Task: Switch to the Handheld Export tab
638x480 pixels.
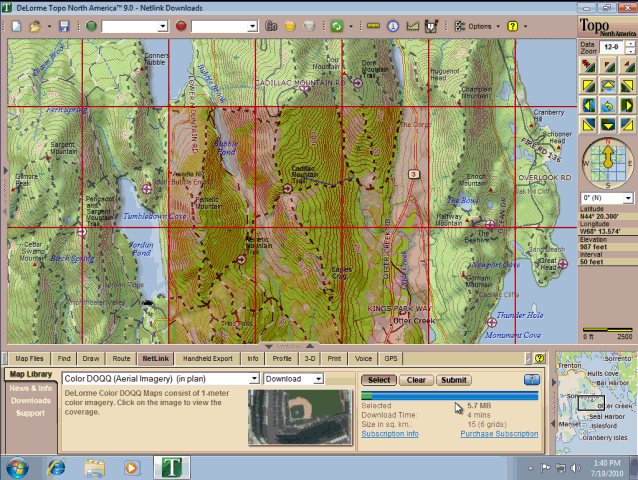Action: tap(208, 358)
